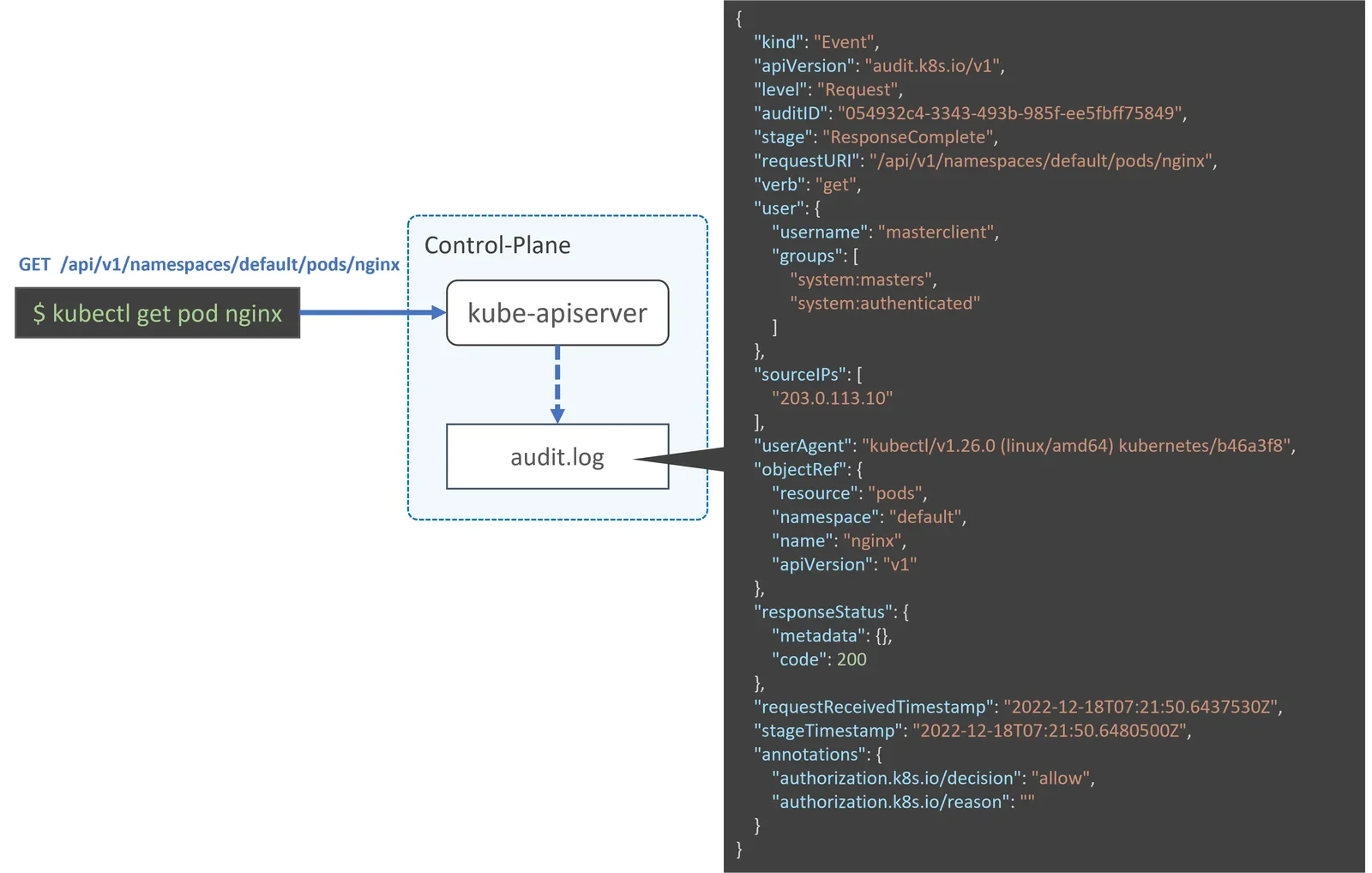Click the "responseStatus" key line

pos(831,611)
